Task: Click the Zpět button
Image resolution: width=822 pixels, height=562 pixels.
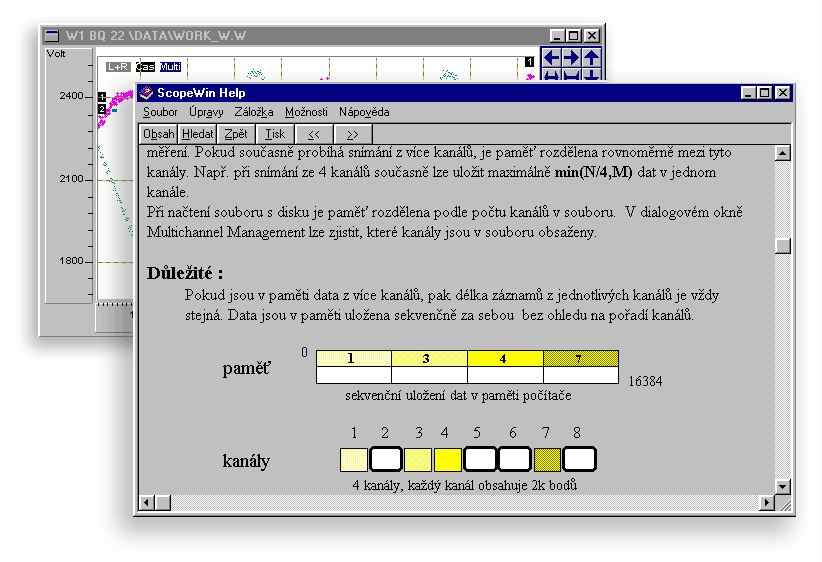Action: click(236, 134)
